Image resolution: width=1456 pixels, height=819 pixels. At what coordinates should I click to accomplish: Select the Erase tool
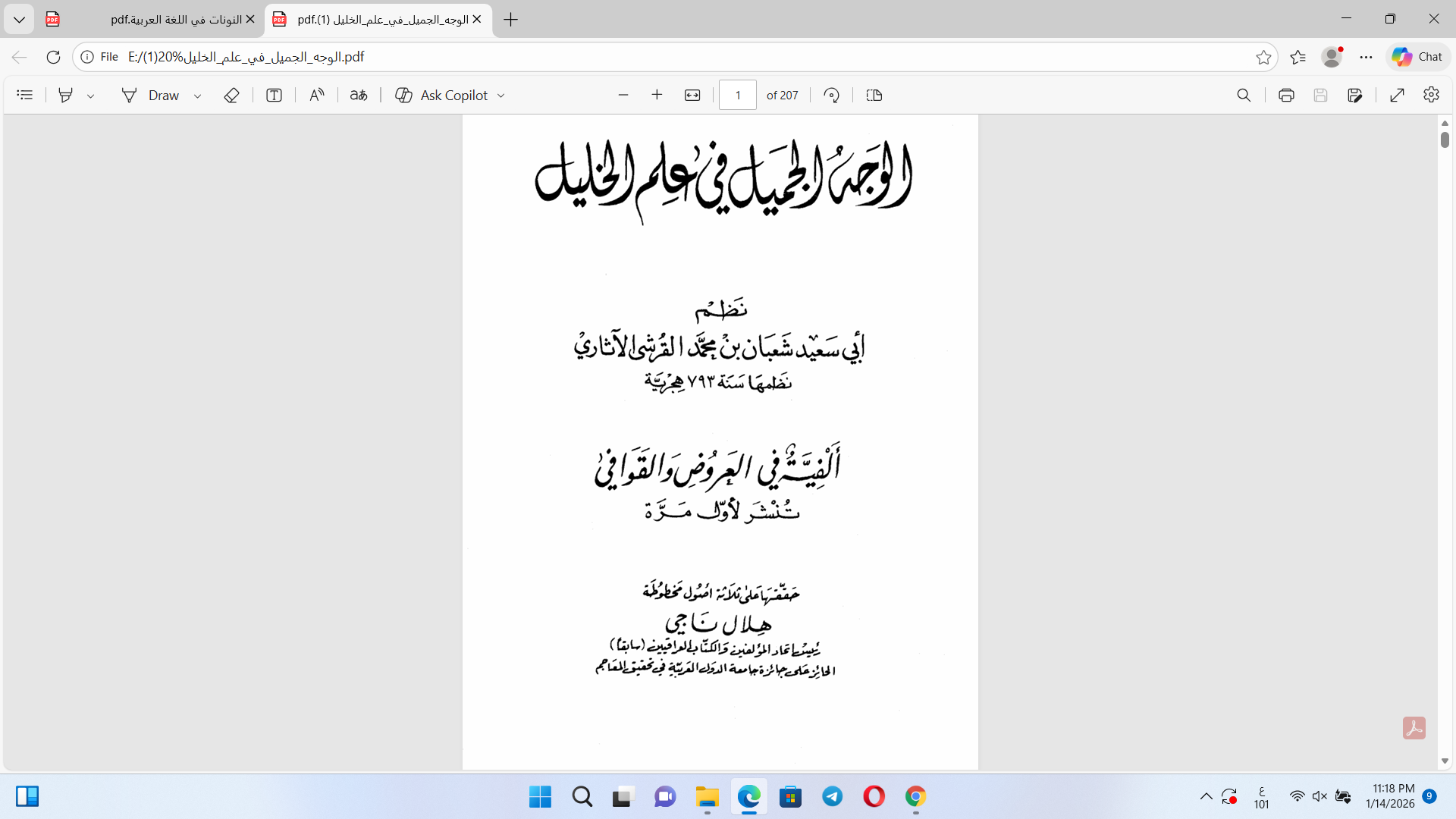(232, 95)
